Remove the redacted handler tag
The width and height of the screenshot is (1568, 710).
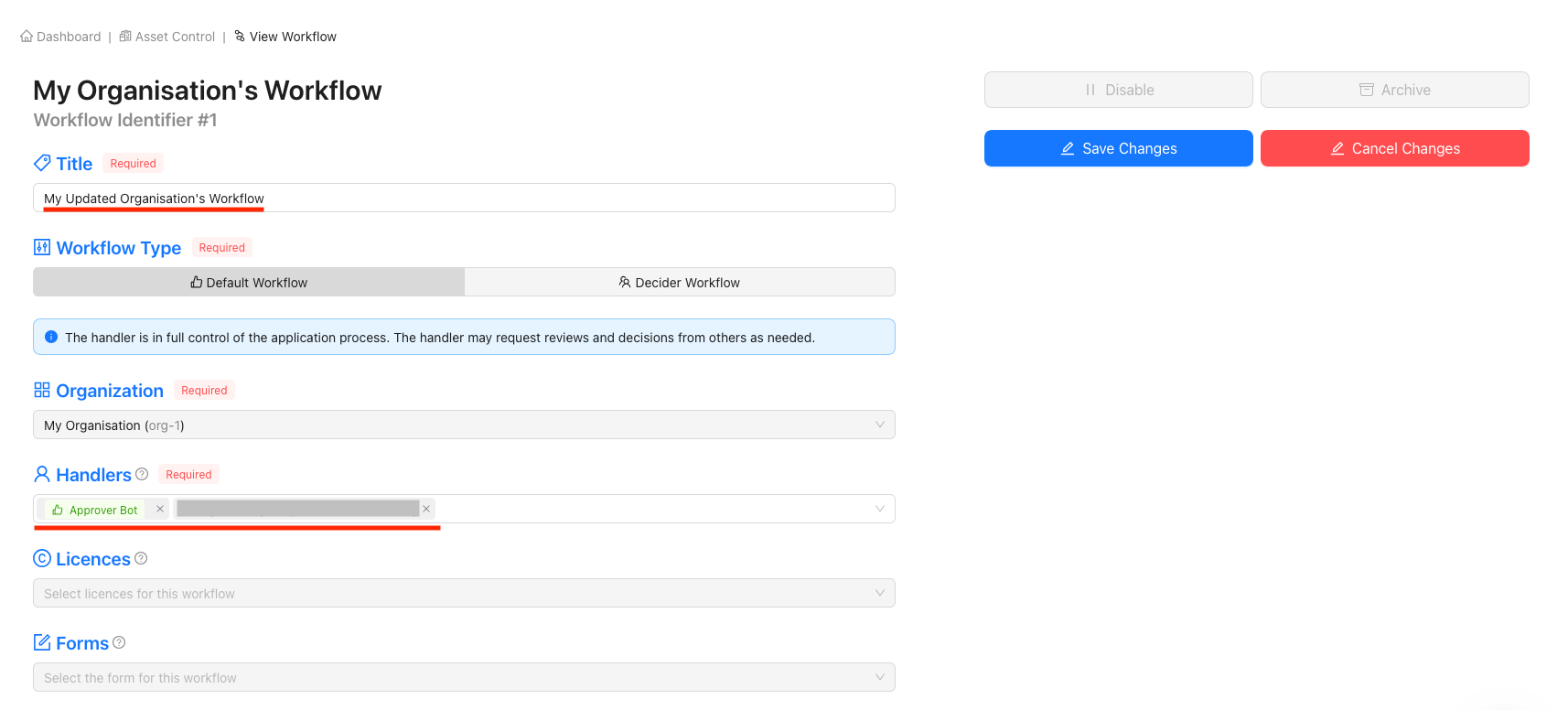point(426,509)
